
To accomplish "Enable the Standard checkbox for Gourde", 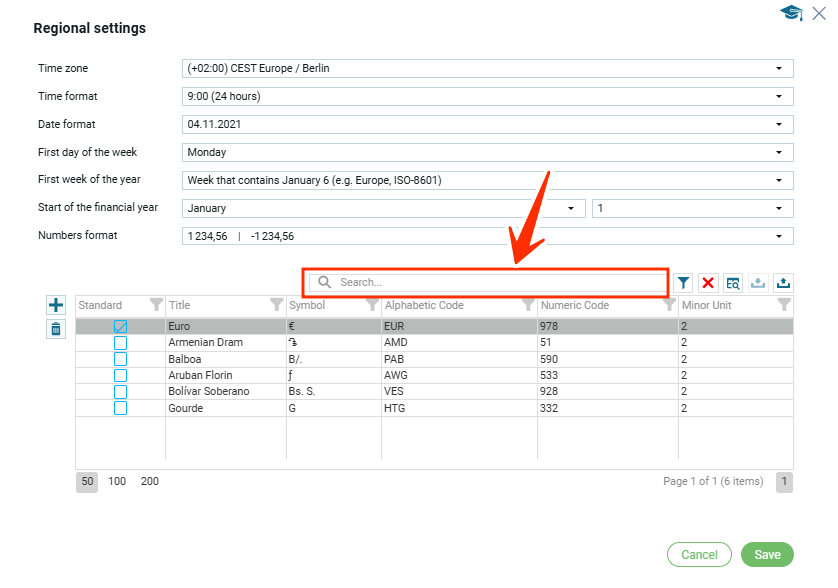I will coord(120,408).
